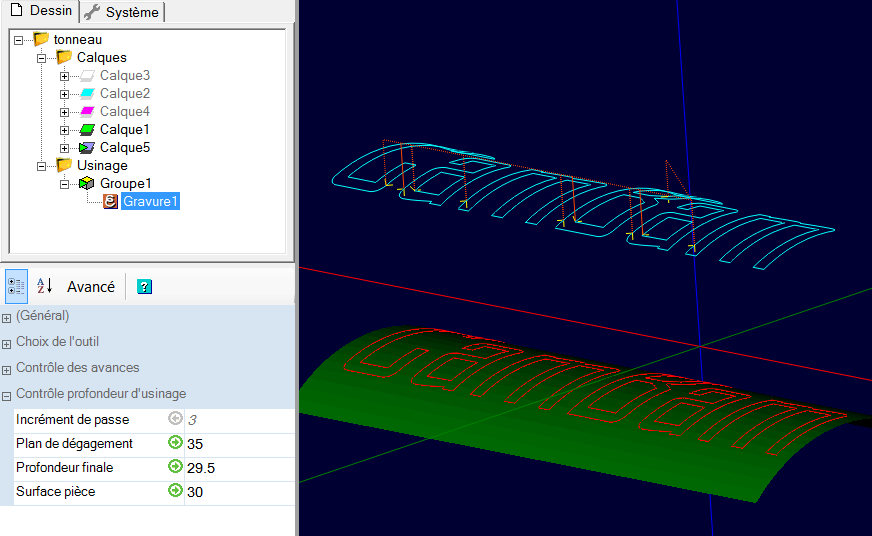Click the green Calque1 layer icon
Screen dimensions: 872x536
(x=87, y=130)
